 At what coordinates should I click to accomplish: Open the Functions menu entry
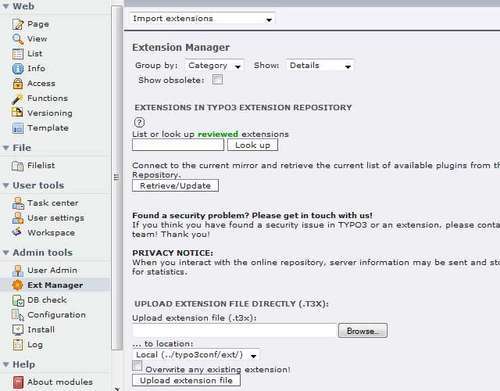pyautogui.click(x=48, y=98)
